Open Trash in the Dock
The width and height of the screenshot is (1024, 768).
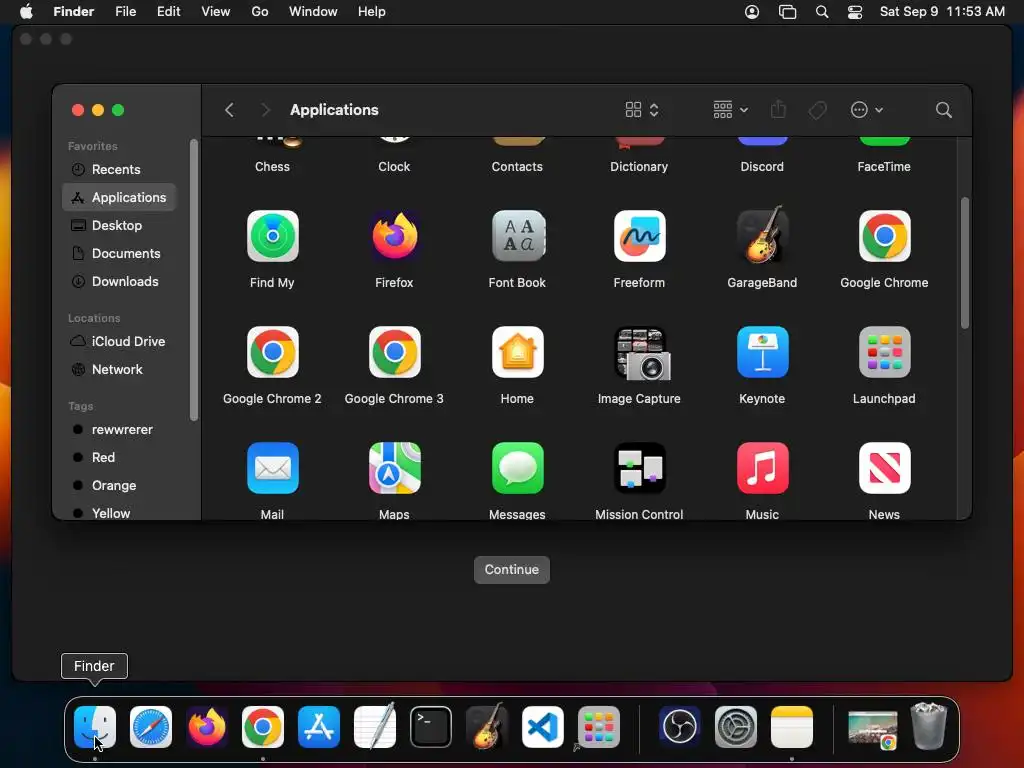tap(929, 726)
